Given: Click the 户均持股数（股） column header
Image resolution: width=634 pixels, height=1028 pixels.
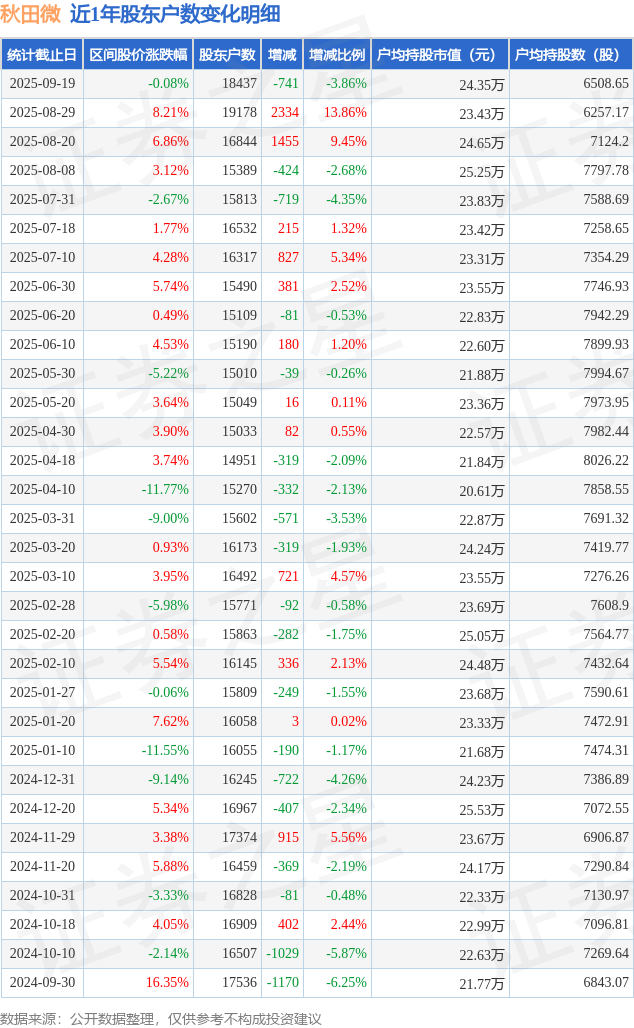Looking at the screenshot, I should [570, 55].
